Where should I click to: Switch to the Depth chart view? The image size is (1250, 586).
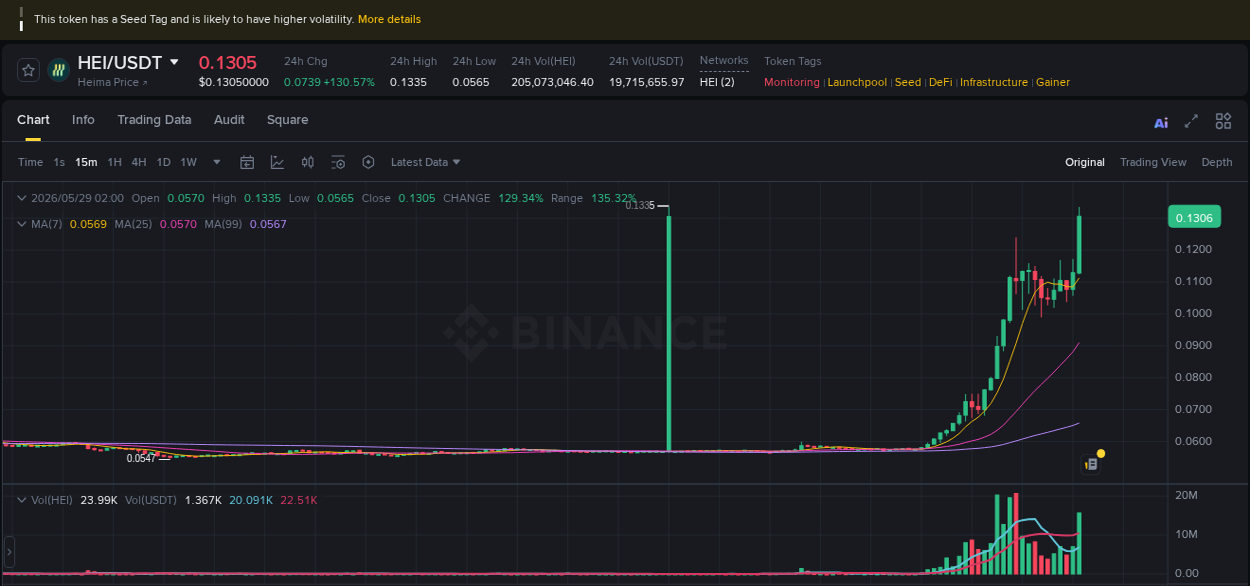pyautogui.click(x=1217, y=162)
